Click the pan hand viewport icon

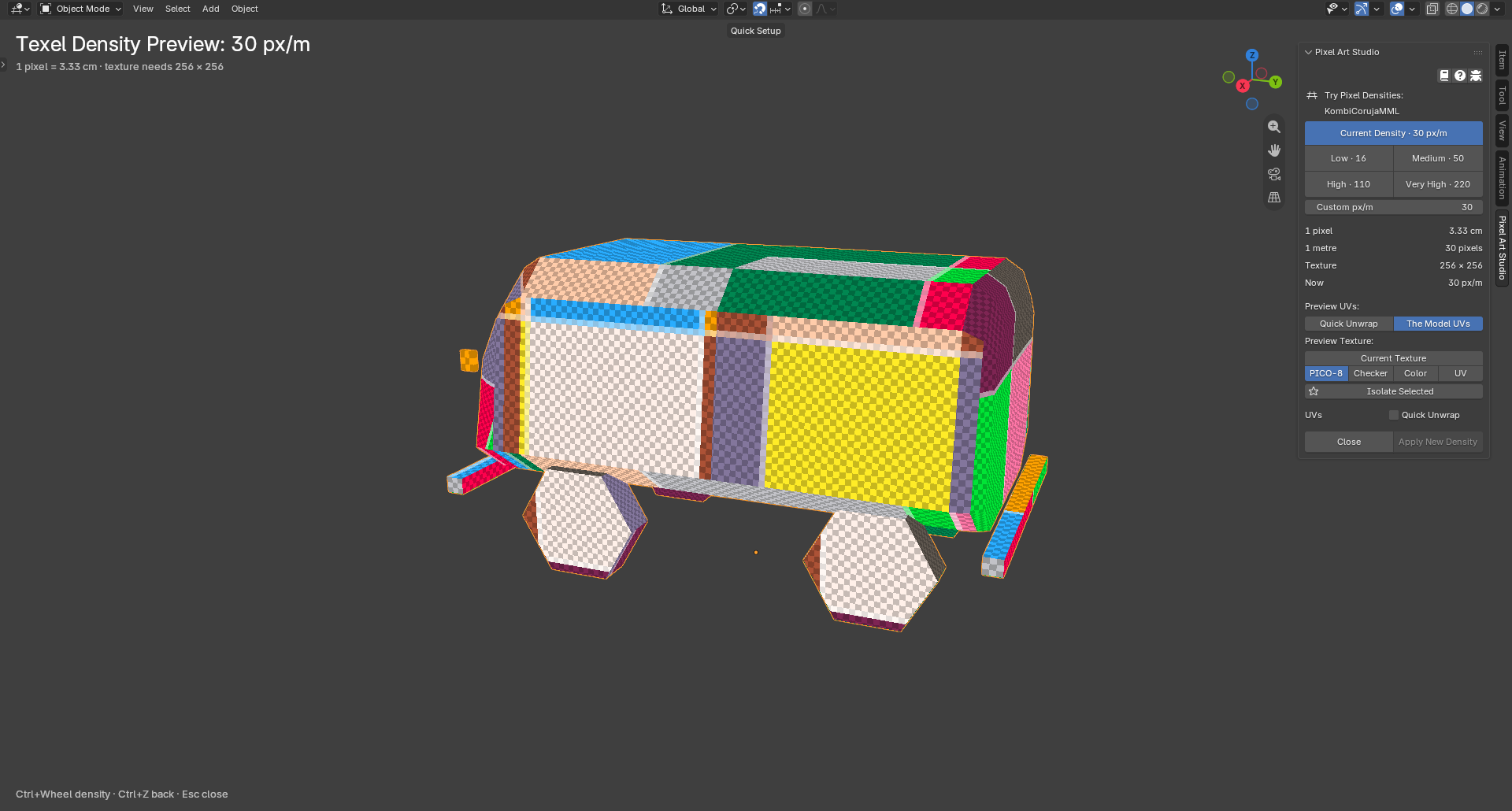(x=1274, y=150)
